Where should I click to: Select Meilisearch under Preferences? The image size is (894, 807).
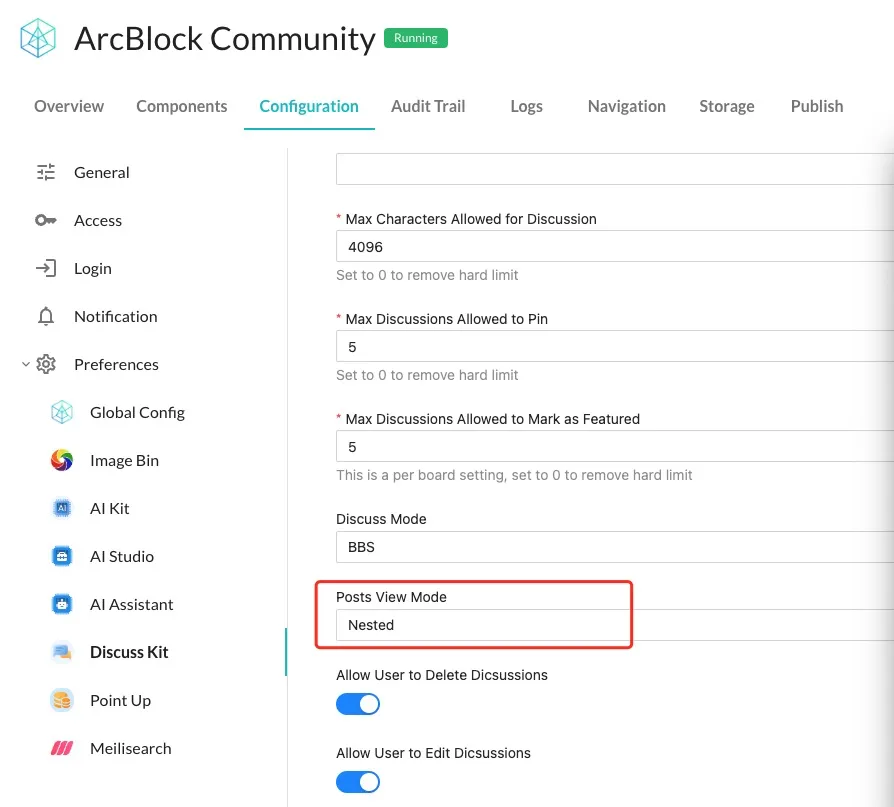[131, 748]
